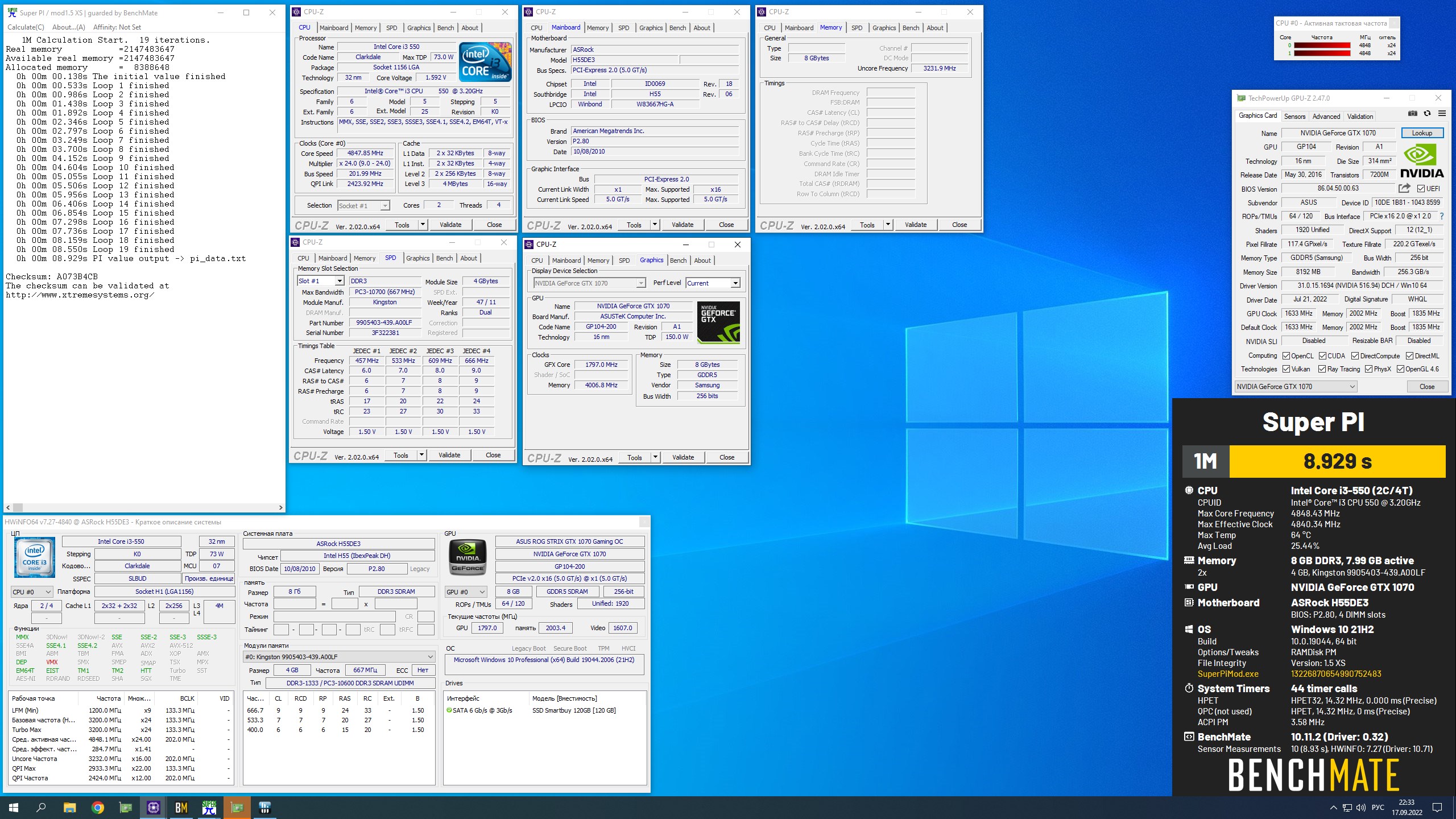The height and width of the screenshot is (819, 1456).
Task: Switch to the Validation tab in GPU-Z
Action: tap(1360, 117)
